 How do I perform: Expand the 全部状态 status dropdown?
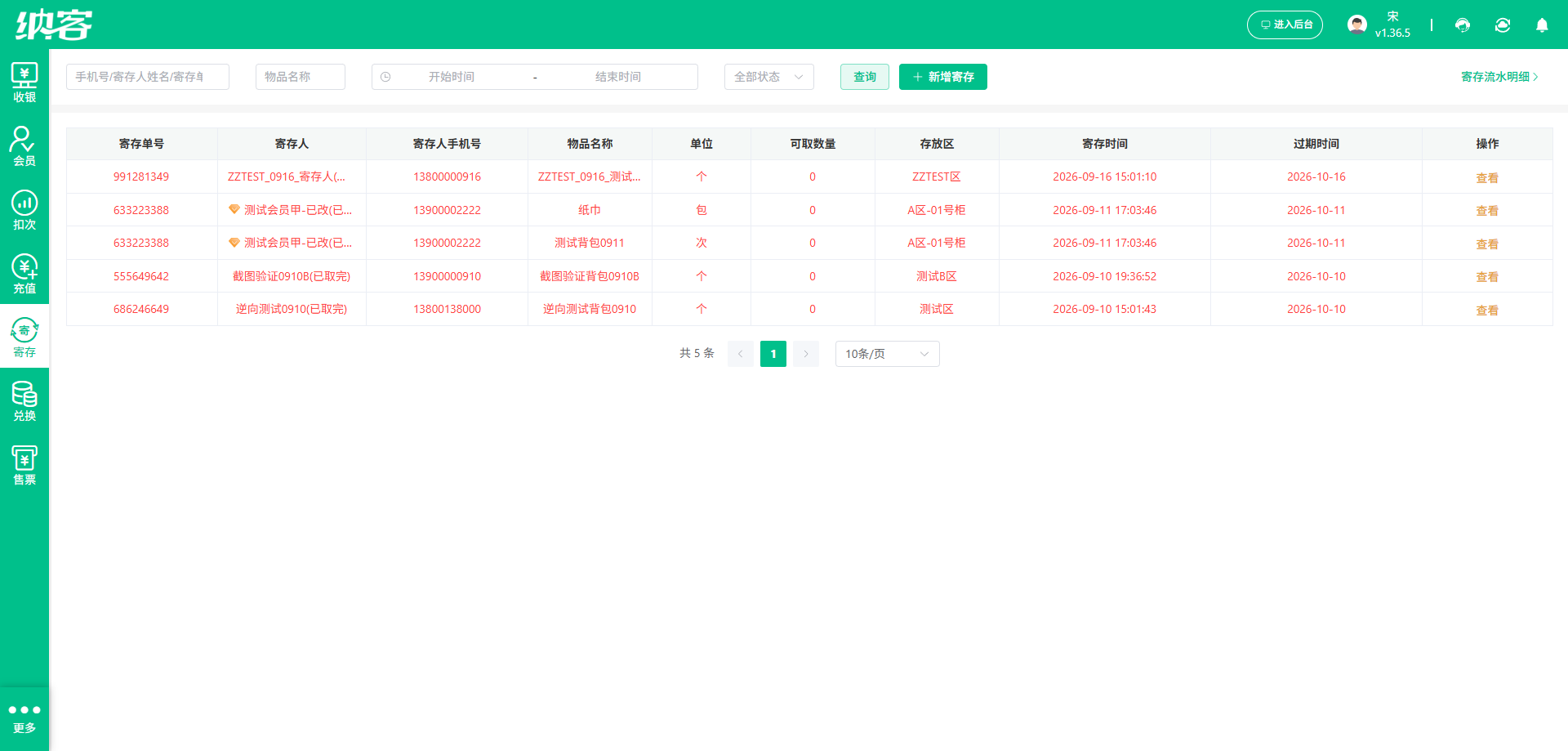[x=769, y=77]
